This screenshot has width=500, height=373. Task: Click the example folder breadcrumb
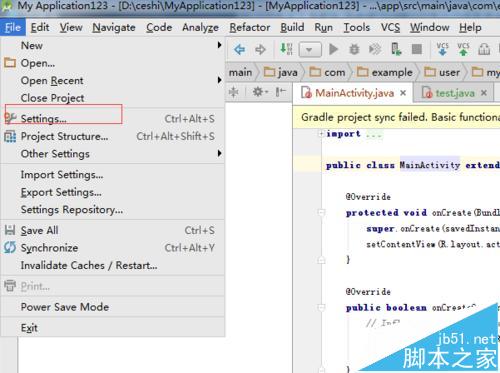click(x=385, y=72)
